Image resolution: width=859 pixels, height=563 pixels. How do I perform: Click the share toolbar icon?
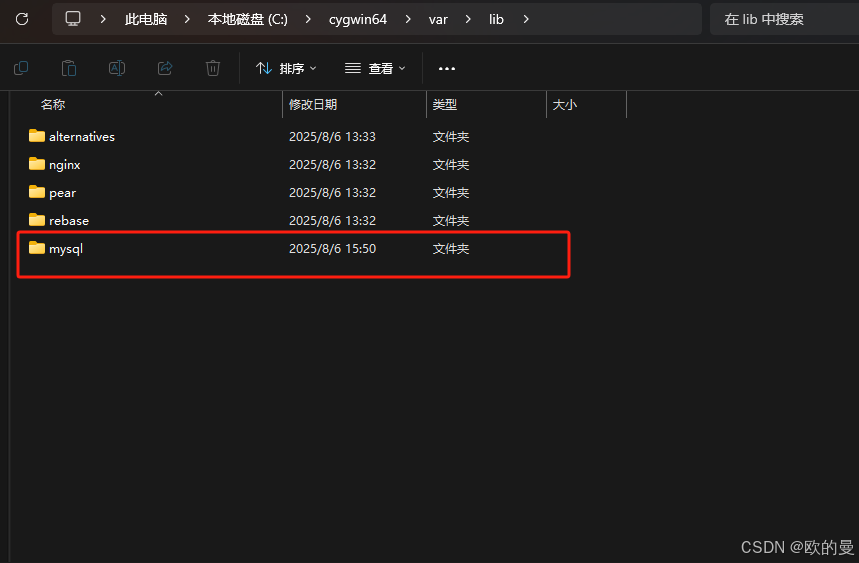click(x=165, y=68)
